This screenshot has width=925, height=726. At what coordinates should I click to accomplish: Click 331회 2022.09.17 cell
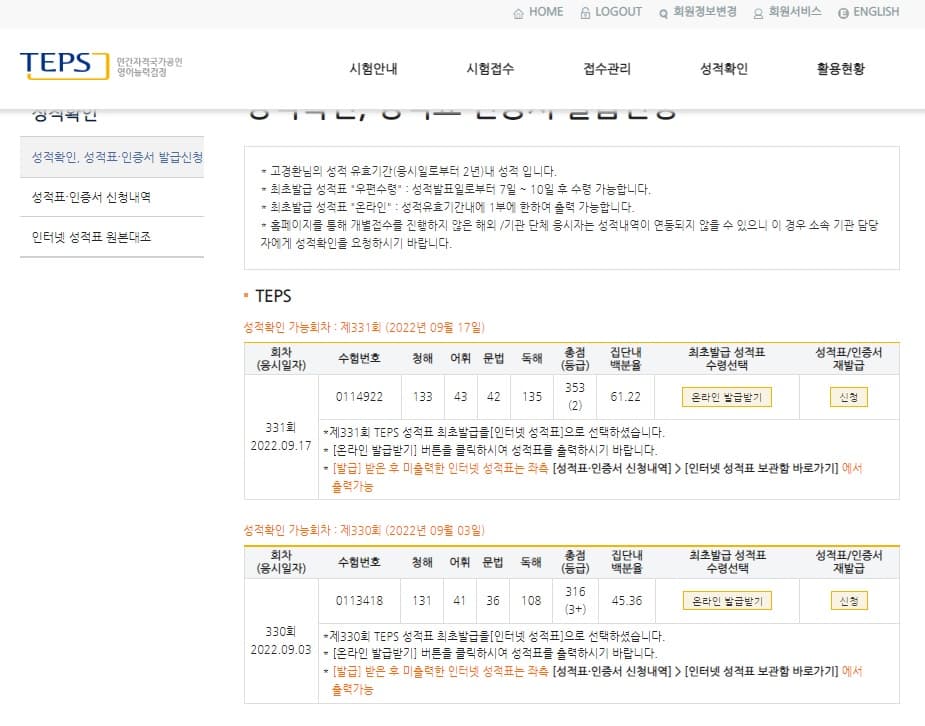pos(281,436)
